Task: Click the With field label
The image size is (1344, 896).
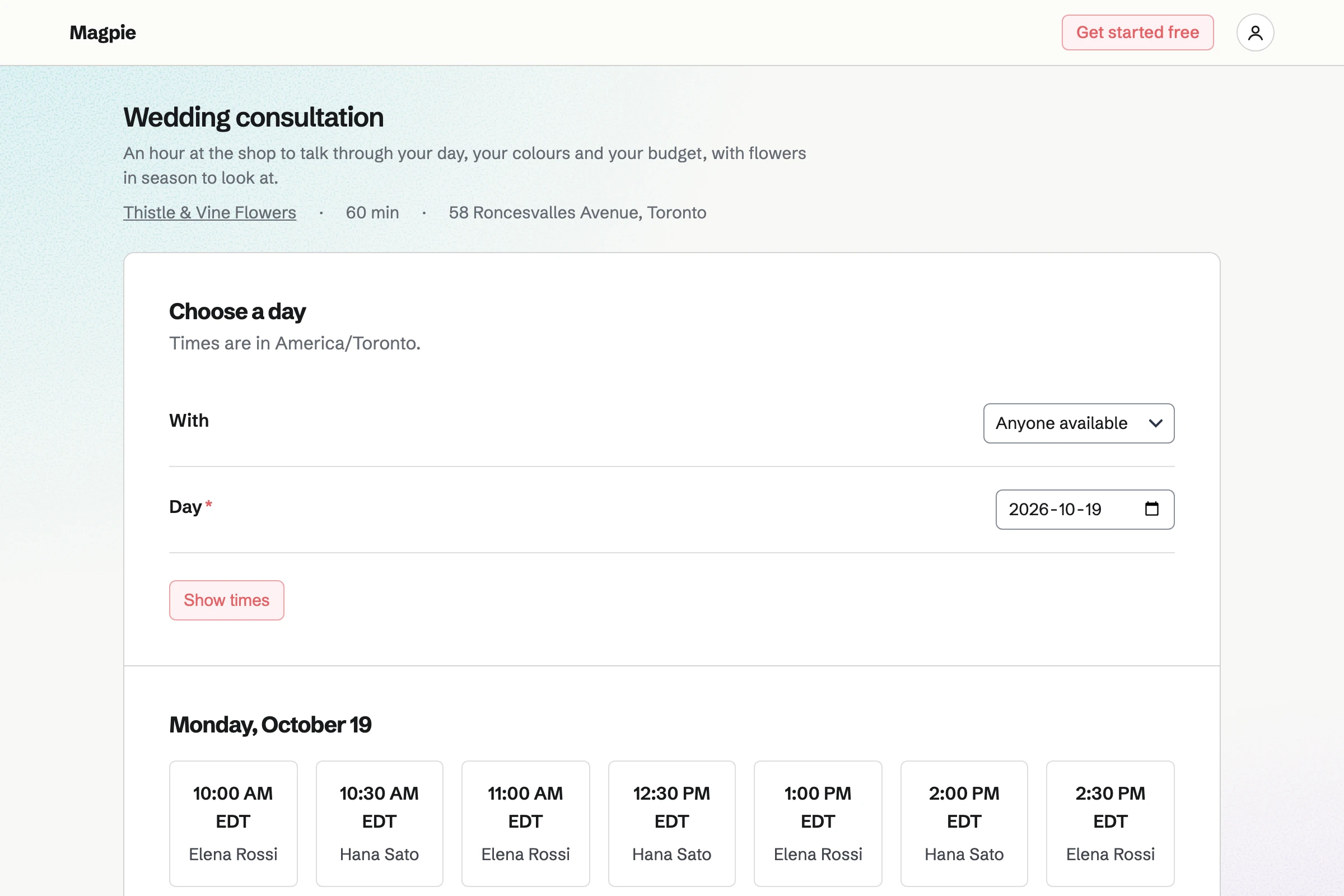Action: point(189,421)
